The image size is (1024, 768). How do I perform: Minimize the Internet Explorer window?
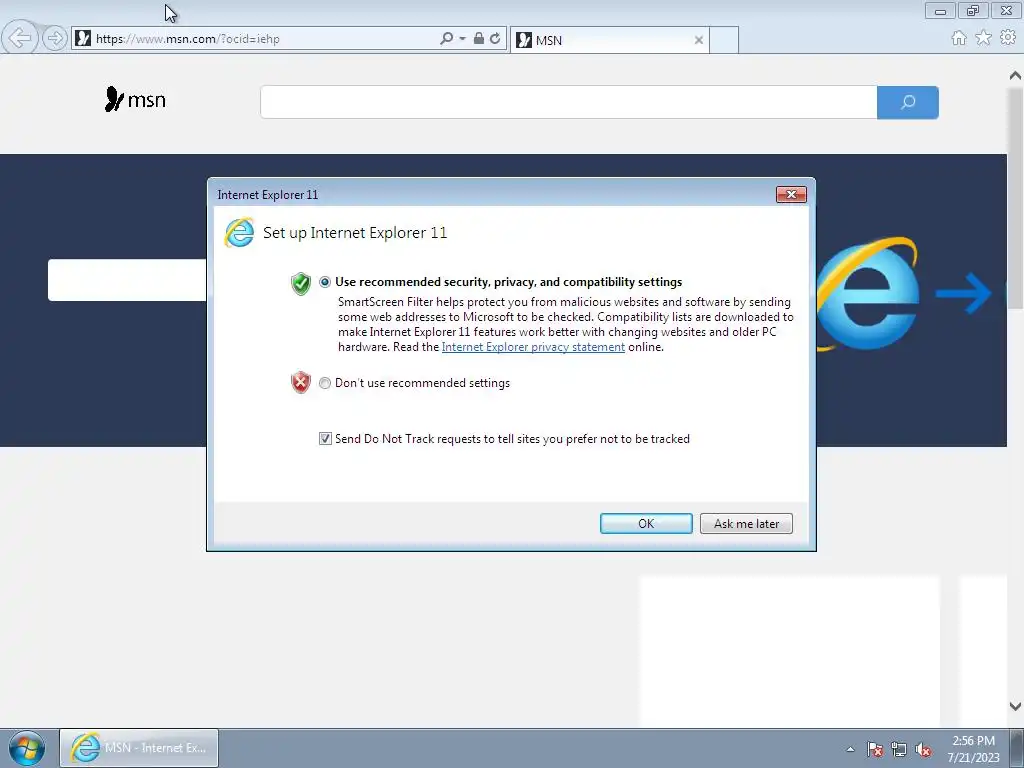940,10
